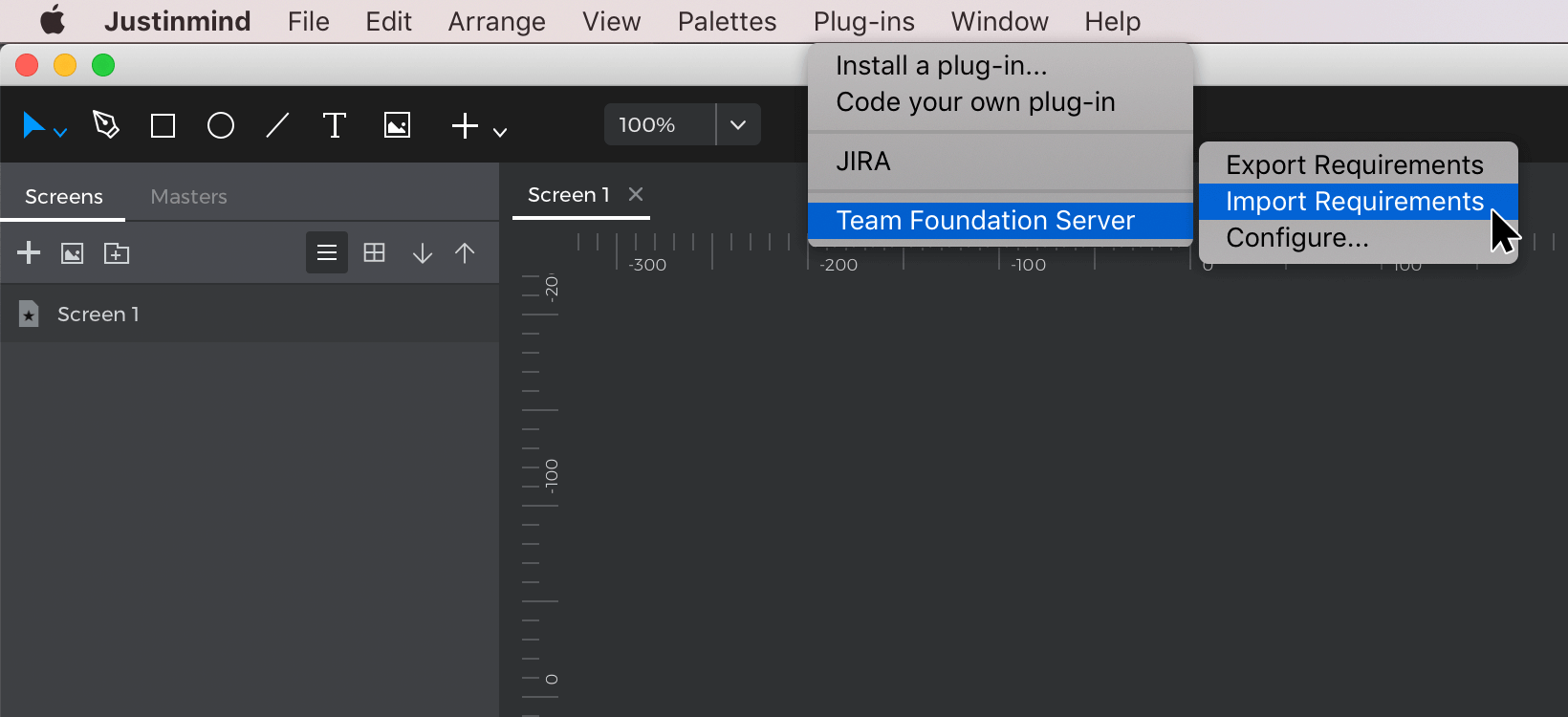Viewport: 1568px width, 717px height.
Task: Open the Help menu
Action: click(x=1113, y=21)
